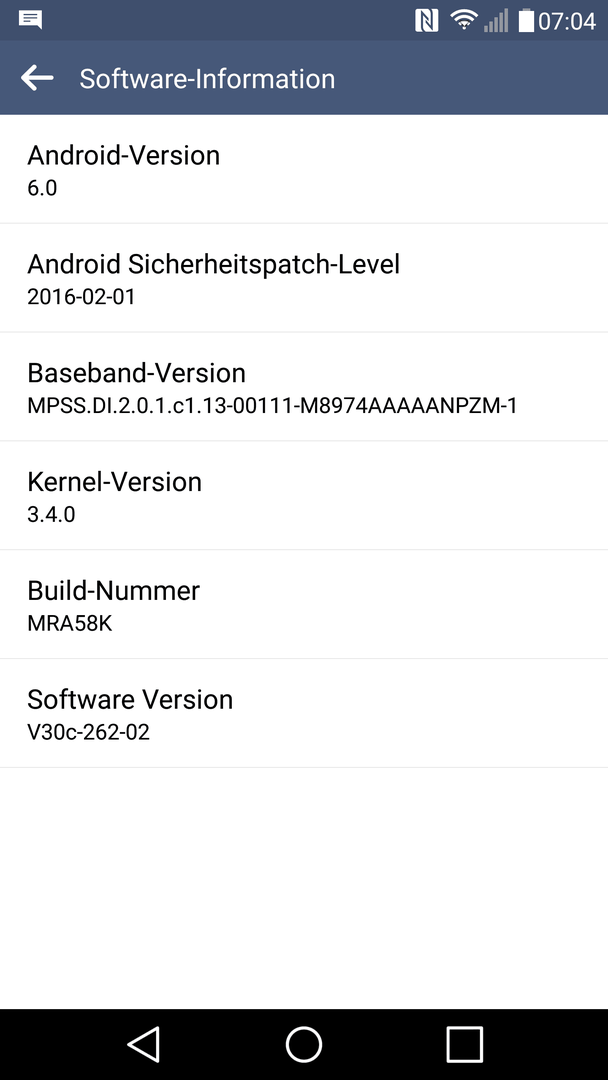Select the Android Sicherheitspatch-Level entry

(x=304, y=278)
